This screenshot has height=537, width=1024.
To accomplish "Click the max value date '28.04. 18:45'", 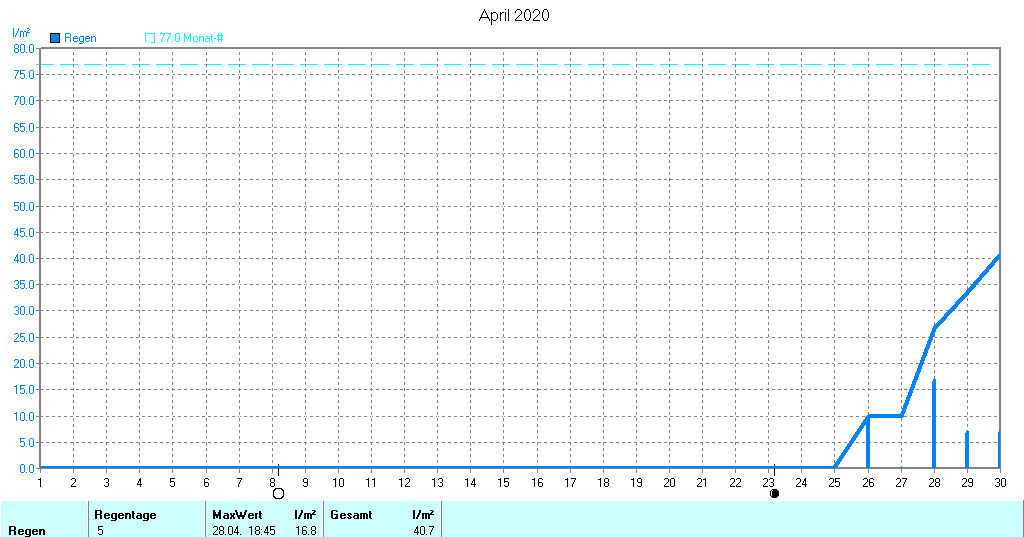I will click(x=244, y=530).
